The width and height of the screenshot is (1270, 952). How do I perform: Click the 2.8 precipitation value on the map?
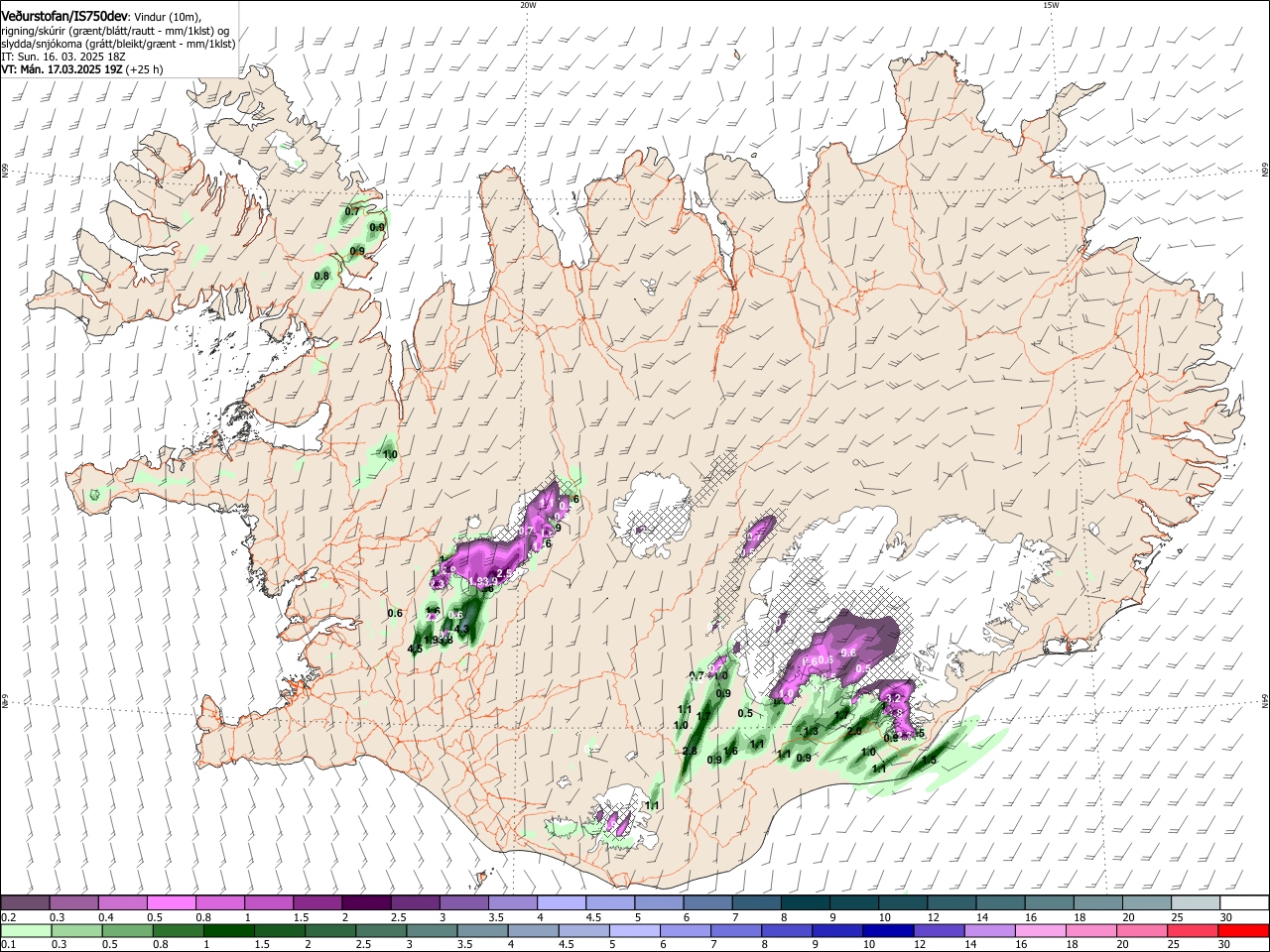690,751
